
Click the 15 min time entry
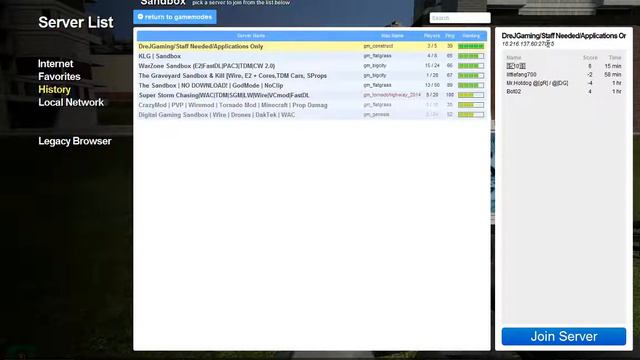coord(613,66)
